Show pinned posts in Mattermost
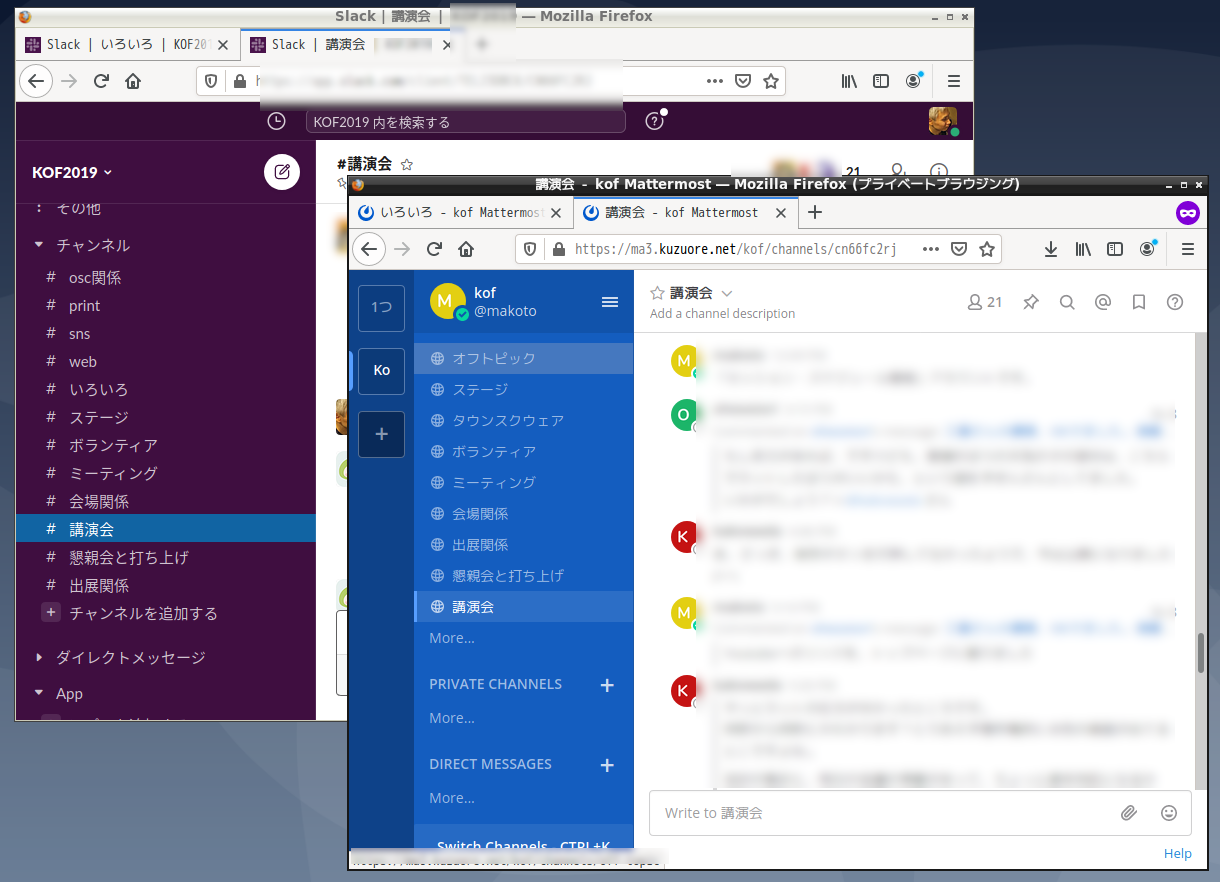The width and height of the screenshot is (1220, 882). [1031, 302]
